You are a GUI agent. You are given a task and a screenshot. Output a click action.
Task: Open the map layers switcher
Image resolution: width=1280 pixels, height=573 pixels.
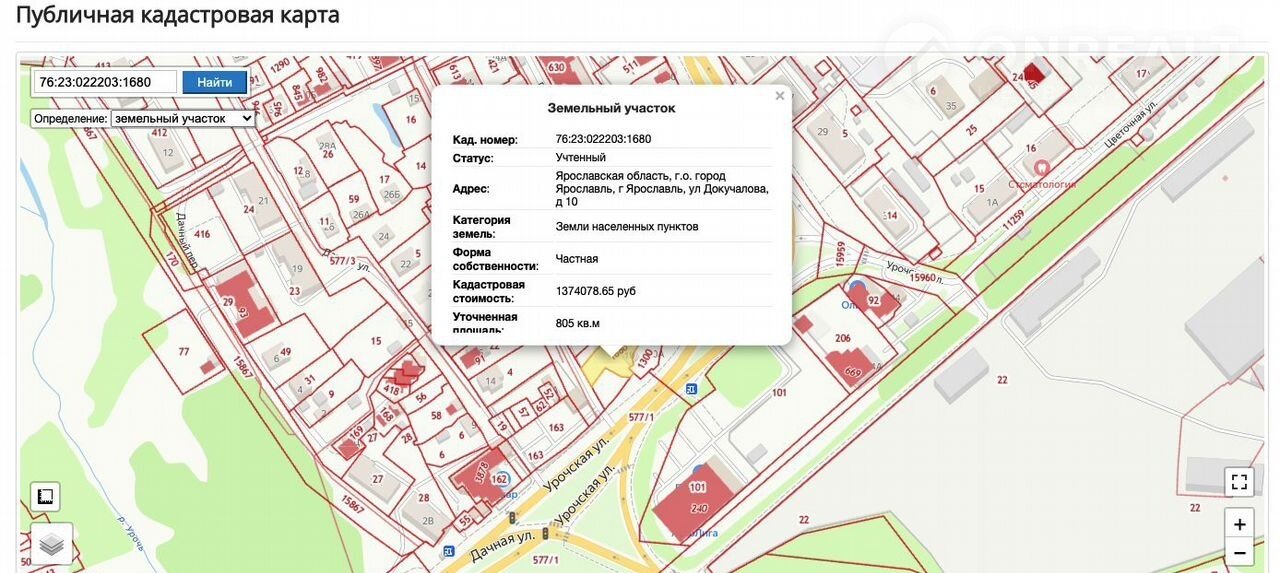[x=51, y=543]
